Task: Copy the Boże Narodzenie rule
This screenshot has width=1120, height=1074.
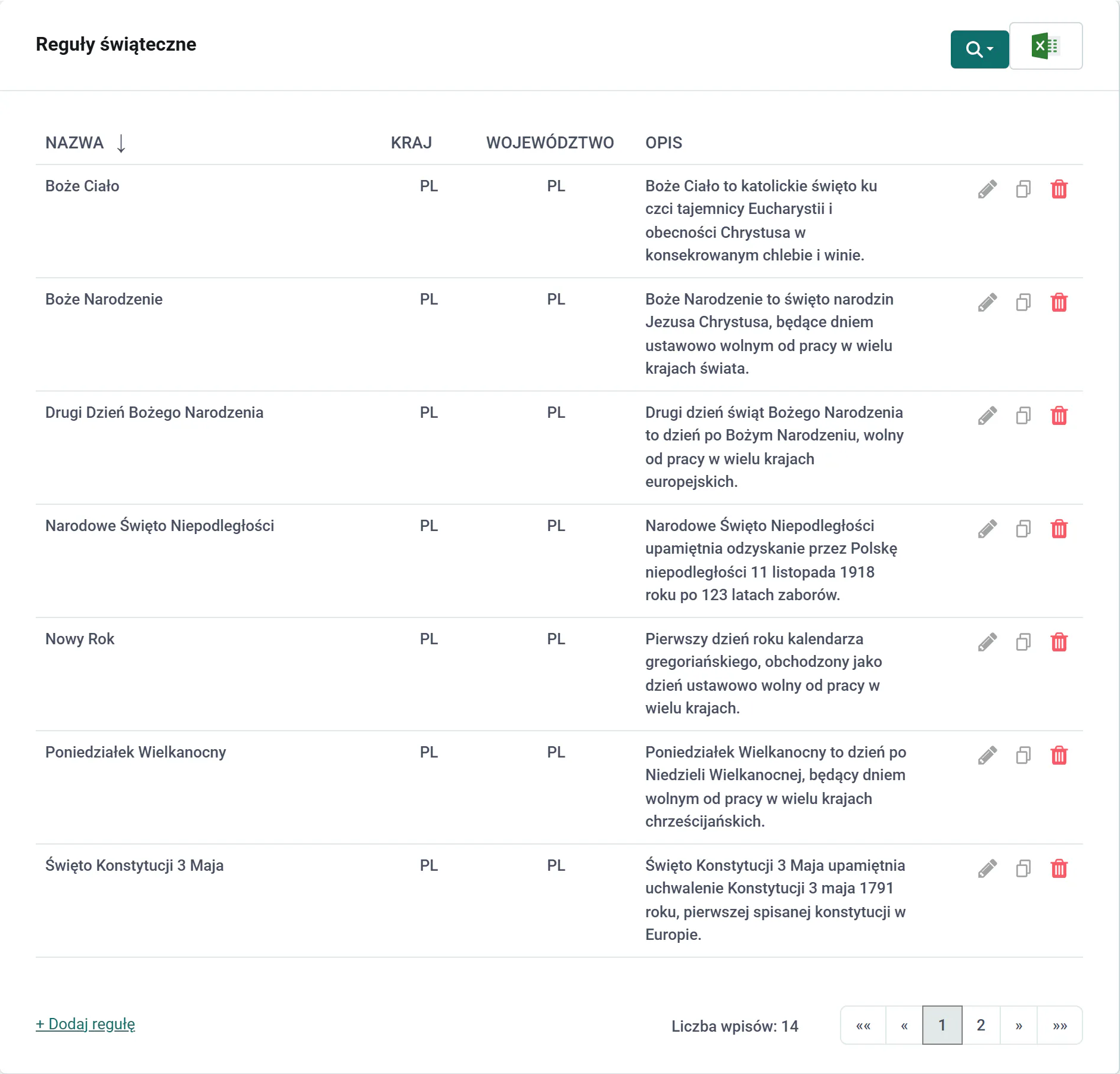Action: point(1023,302)
